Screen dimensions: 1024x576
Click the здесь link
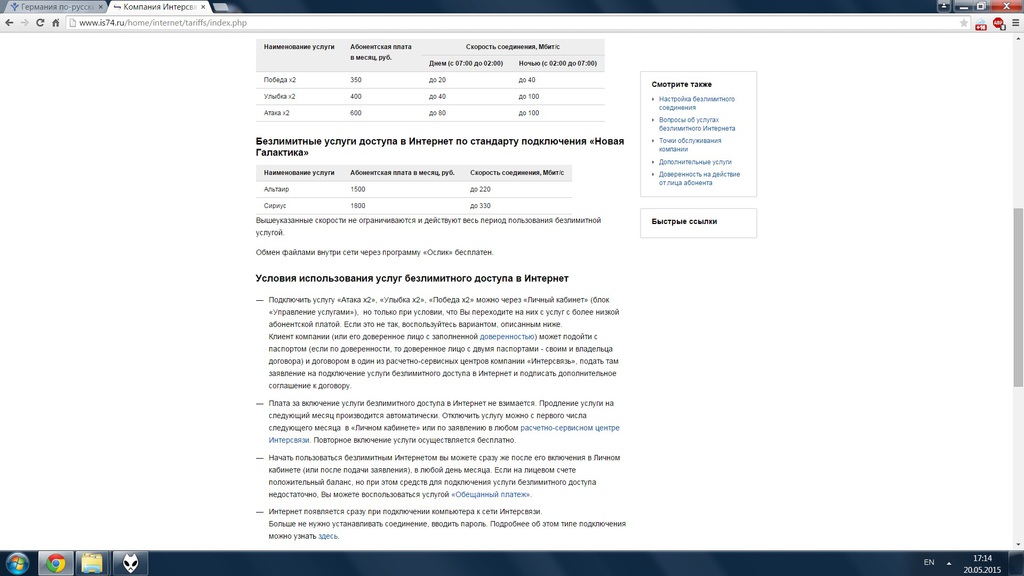point(327,536)
